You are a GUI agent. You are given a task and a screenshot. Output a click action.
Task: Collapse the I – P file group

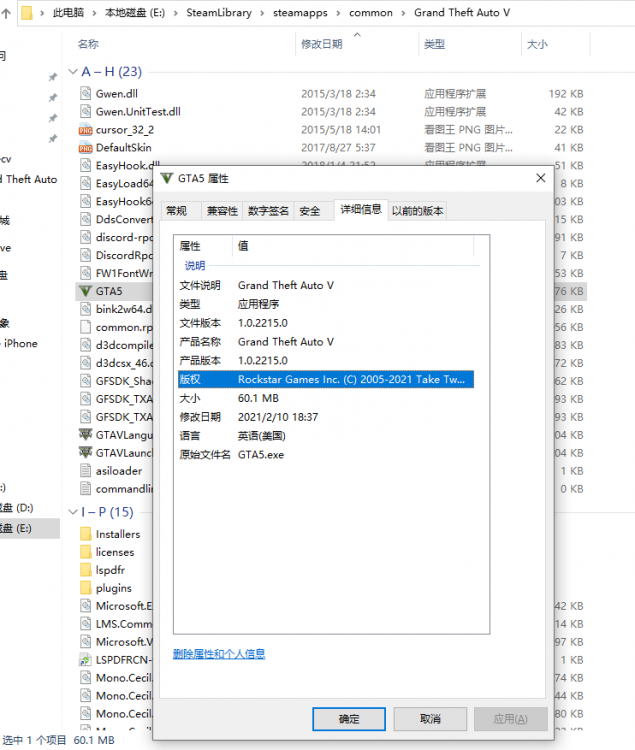click(72, 513)
